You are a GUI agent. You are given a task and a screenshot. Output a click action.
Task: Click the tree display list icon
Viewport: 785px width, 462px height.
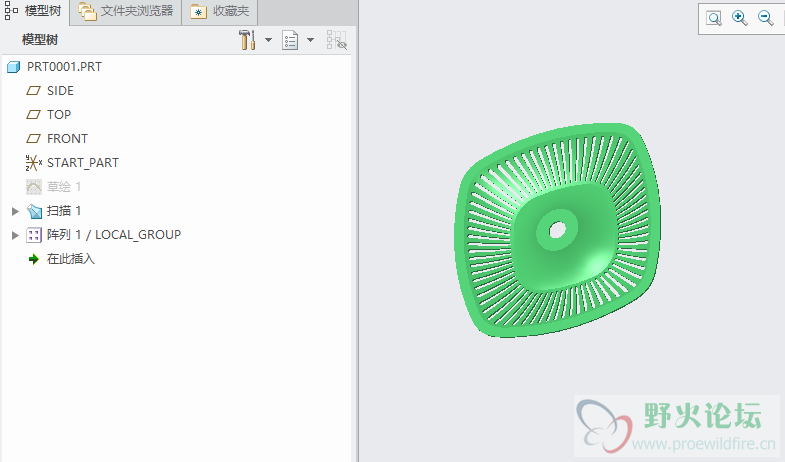[291, 40]
